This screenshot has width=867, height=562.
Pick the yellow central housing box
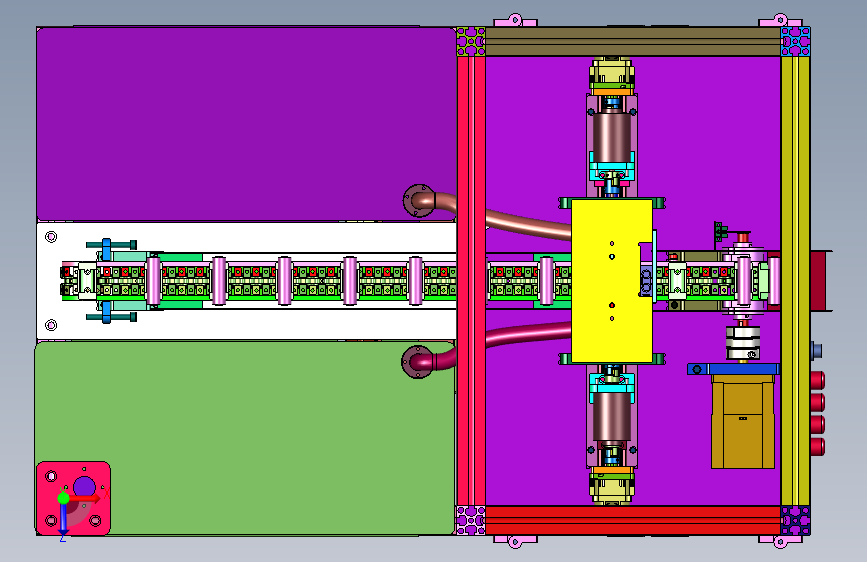(612, 280)
